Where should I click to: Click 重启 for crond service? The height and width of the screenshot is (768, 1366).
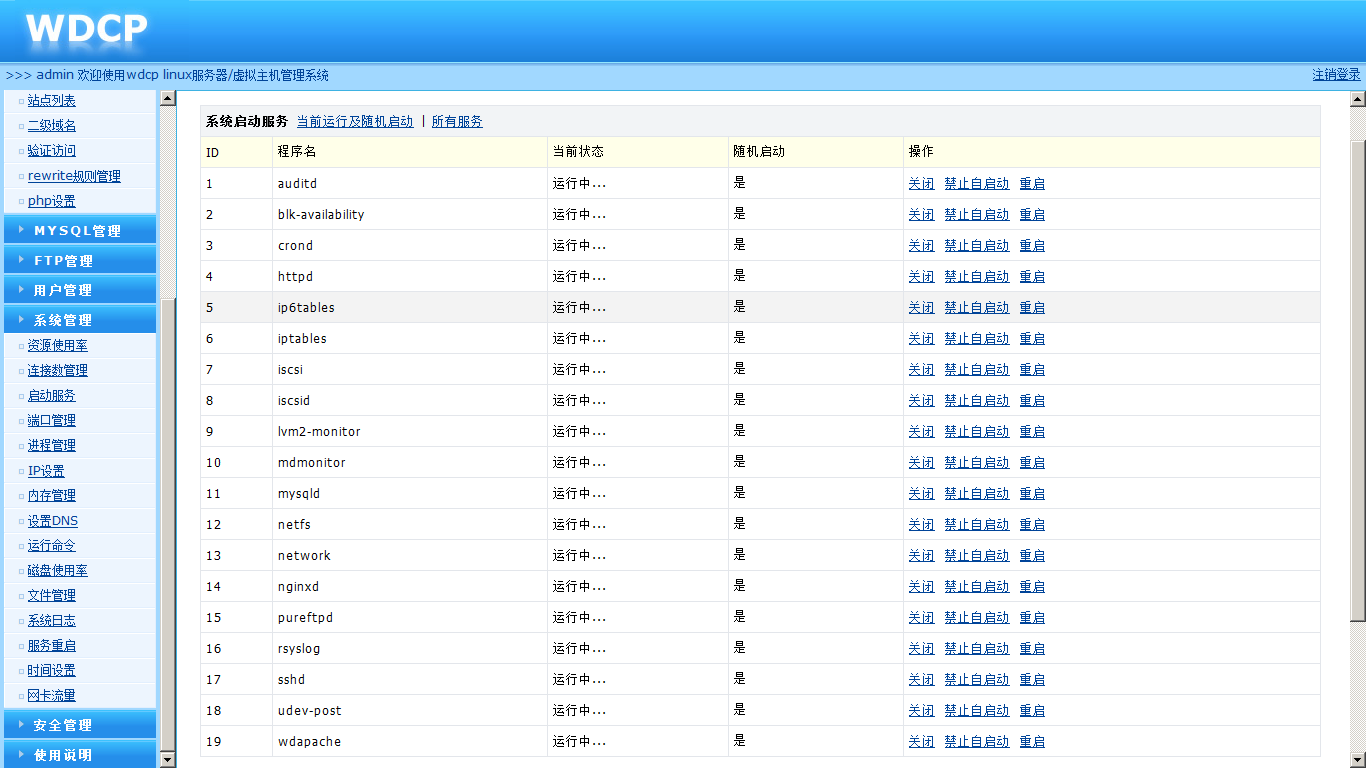(1032, 246)
